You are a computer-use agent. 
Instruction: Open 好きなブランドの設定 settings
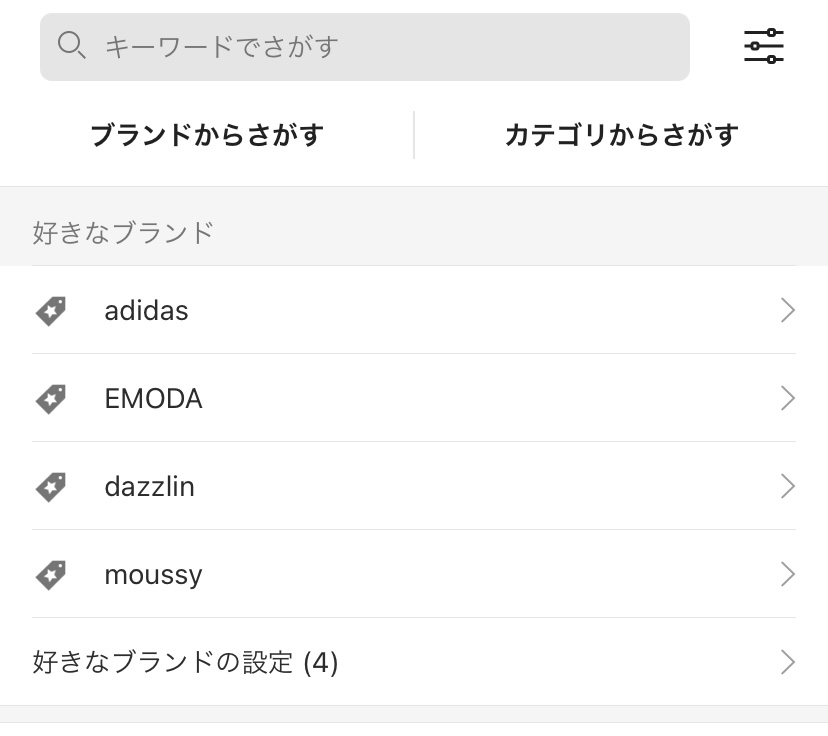[414, 663]
